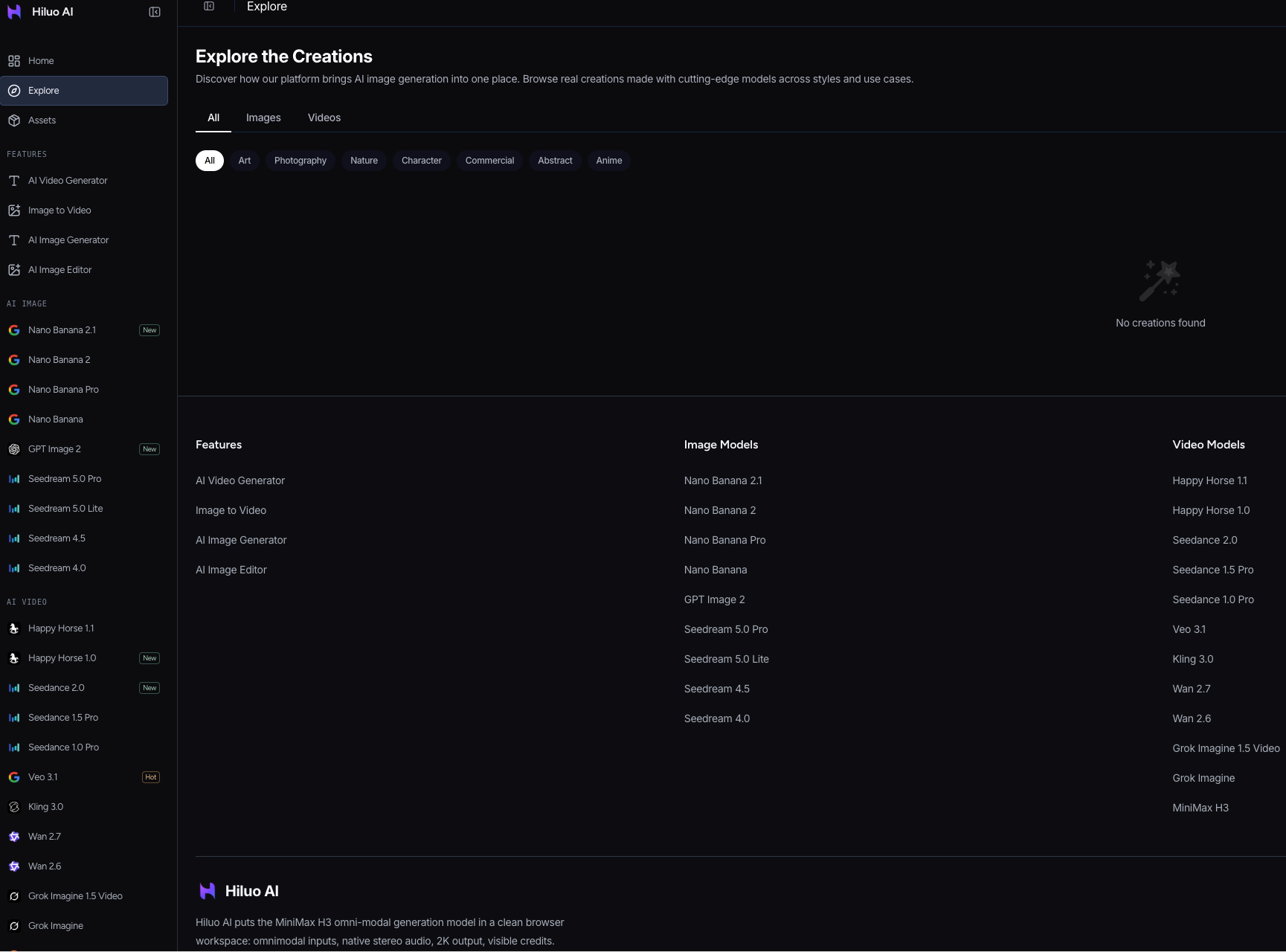The width and height of the screenshot is (1286, 952).
Task: Click Kling 3.0 sidebar icon
Action: (14, 807)
